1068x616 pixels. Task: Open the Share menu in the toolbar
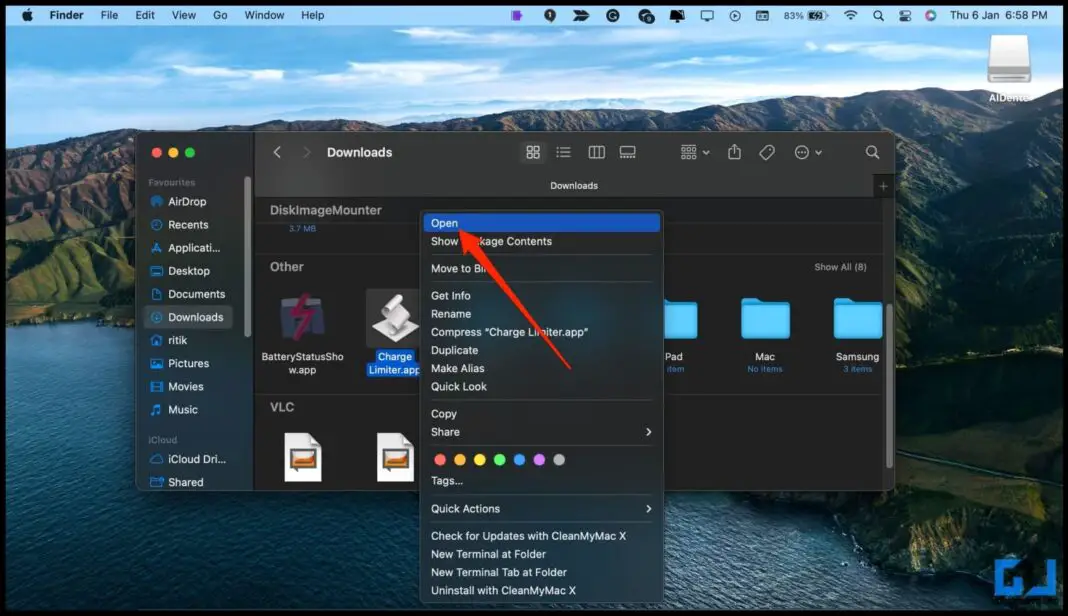[x=735, y=152]
